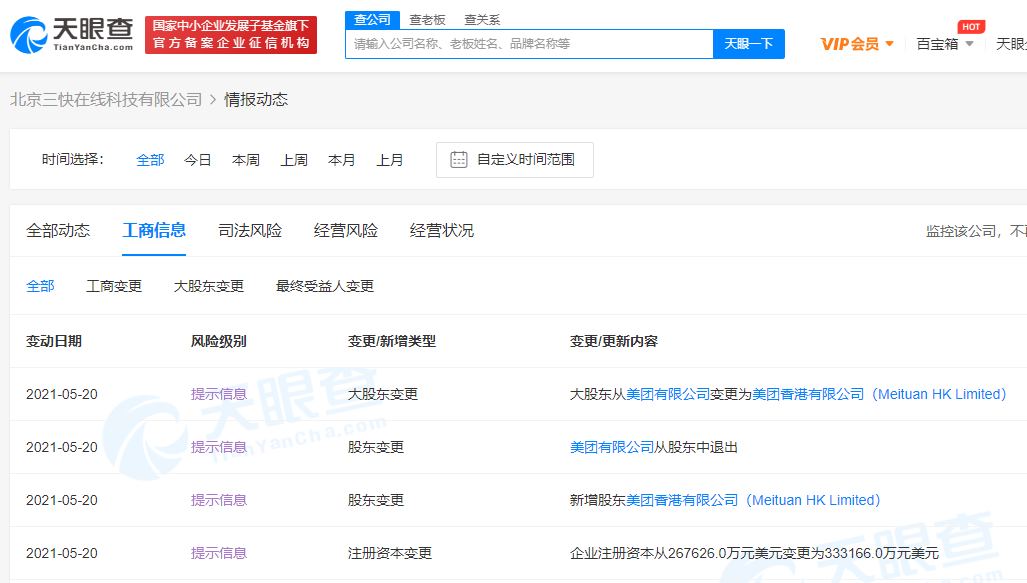
Task: Switch to the 查老板 search tab
Action: point(427,20)
